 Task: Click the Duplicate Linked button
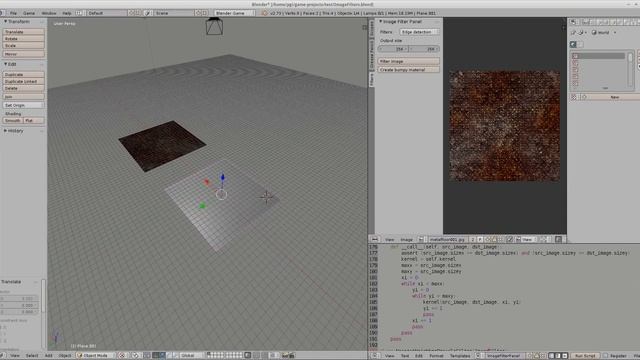pos(23,81)
